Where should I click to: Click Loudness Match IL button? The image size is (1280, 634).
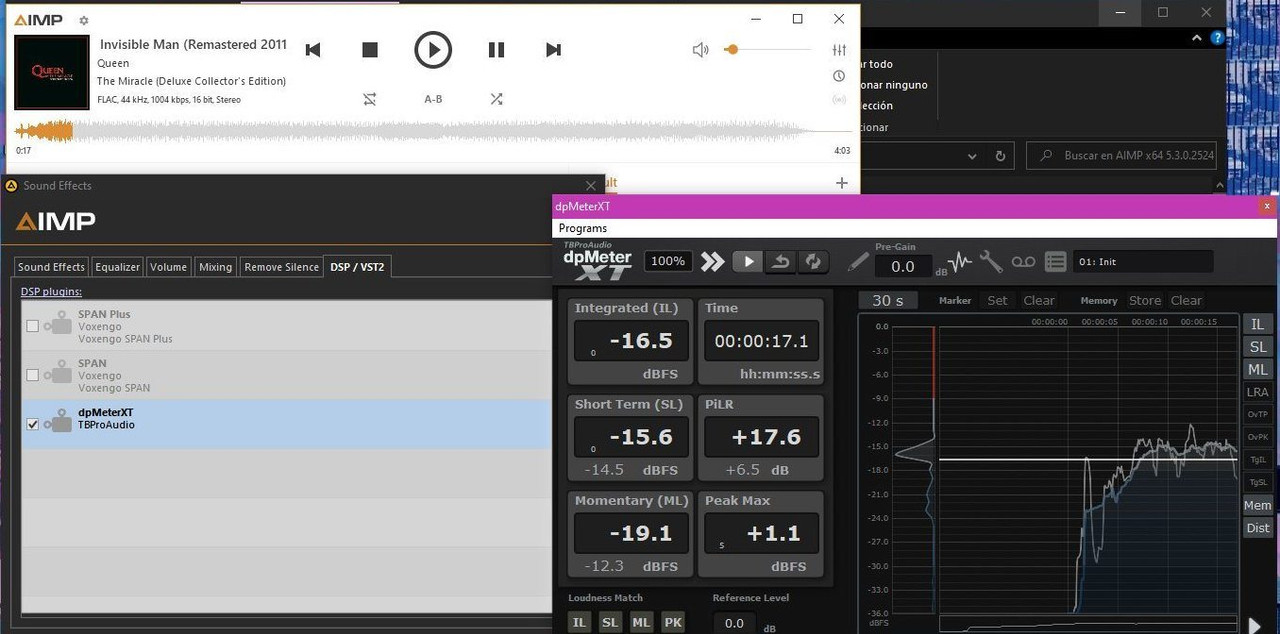point(579,622)
